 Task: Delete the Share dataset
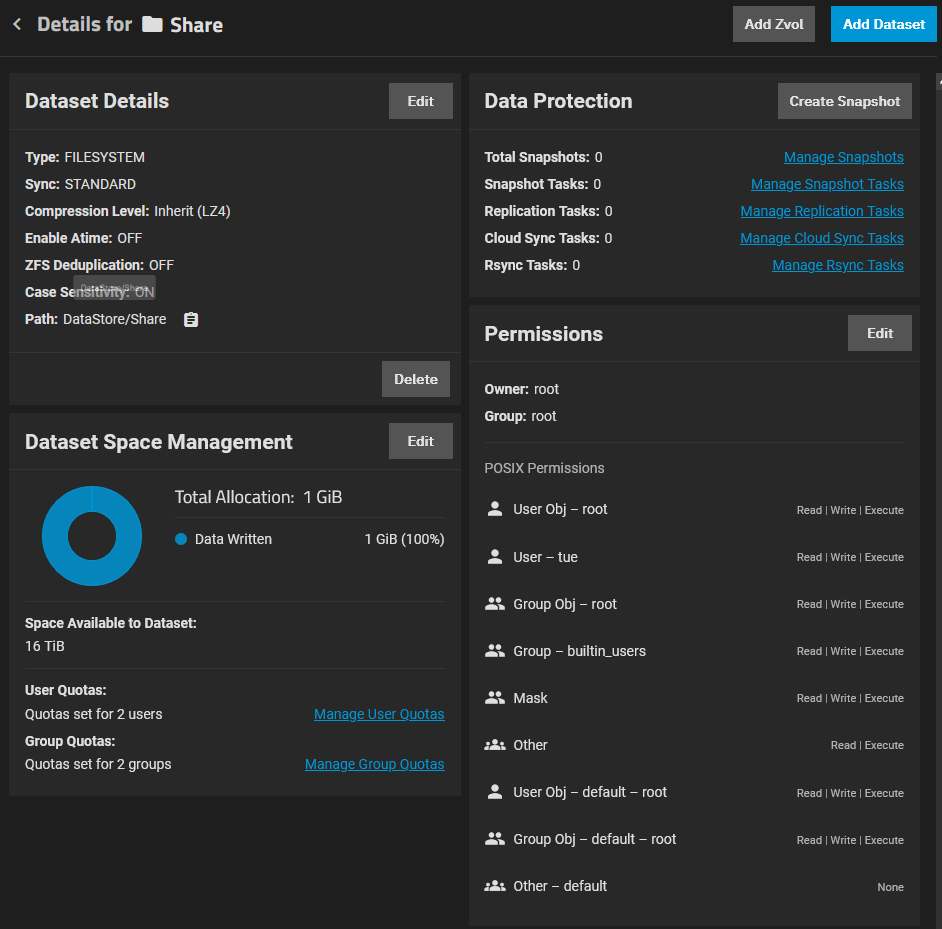point(416,379)
